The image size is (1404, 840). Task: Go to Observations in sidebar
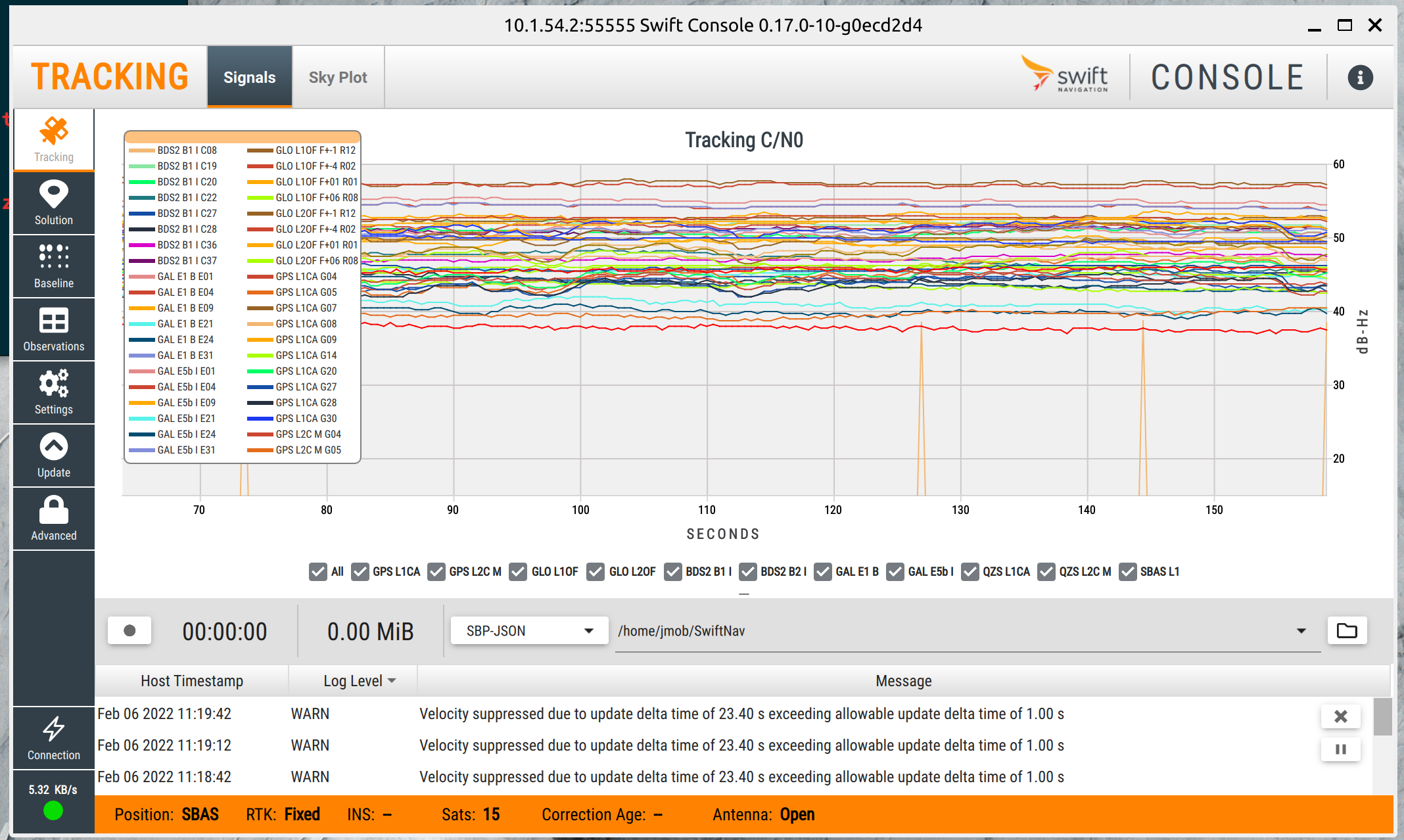(54, 329)
